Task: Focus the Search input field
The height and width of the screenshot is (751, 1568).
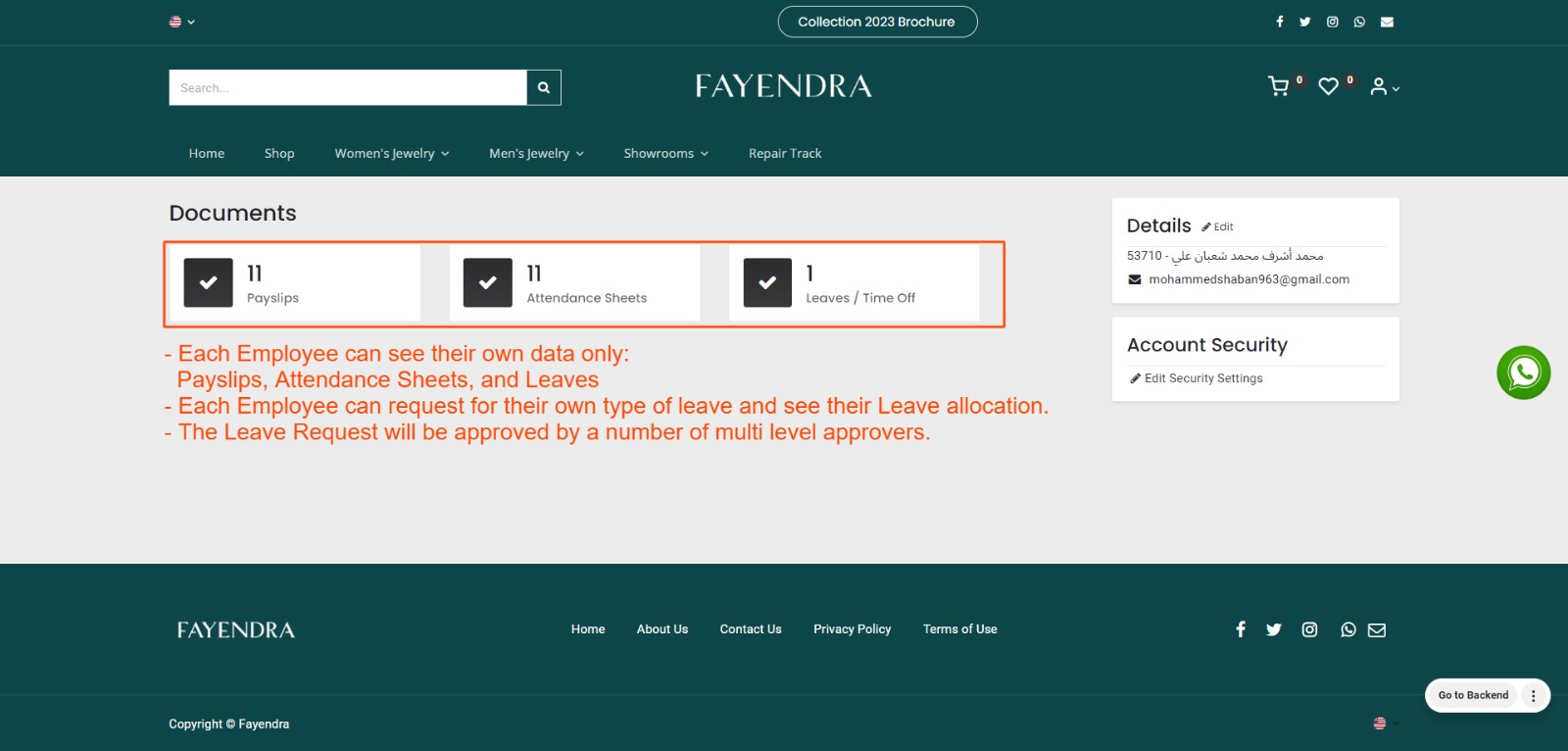Action: [x=348, y=87]
